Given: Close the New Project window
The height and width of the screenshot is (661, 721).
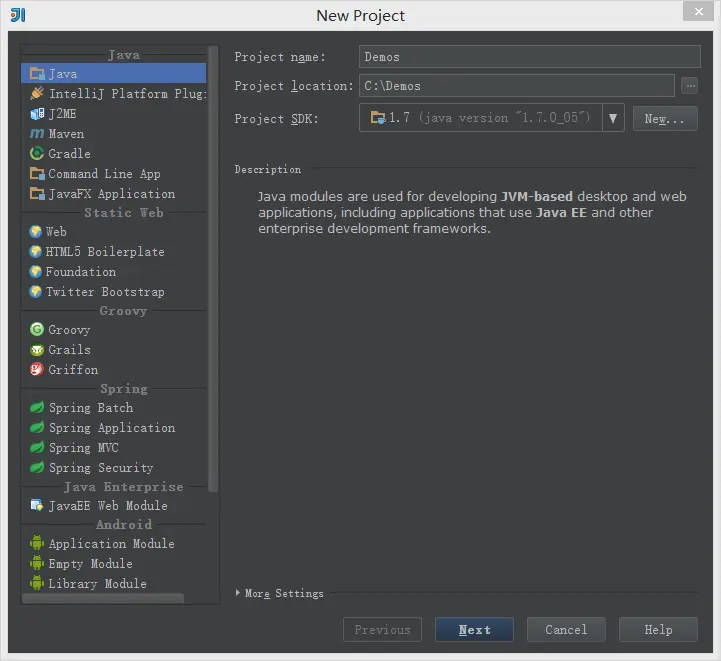Looking at the screenshot, I should point(698,11).
